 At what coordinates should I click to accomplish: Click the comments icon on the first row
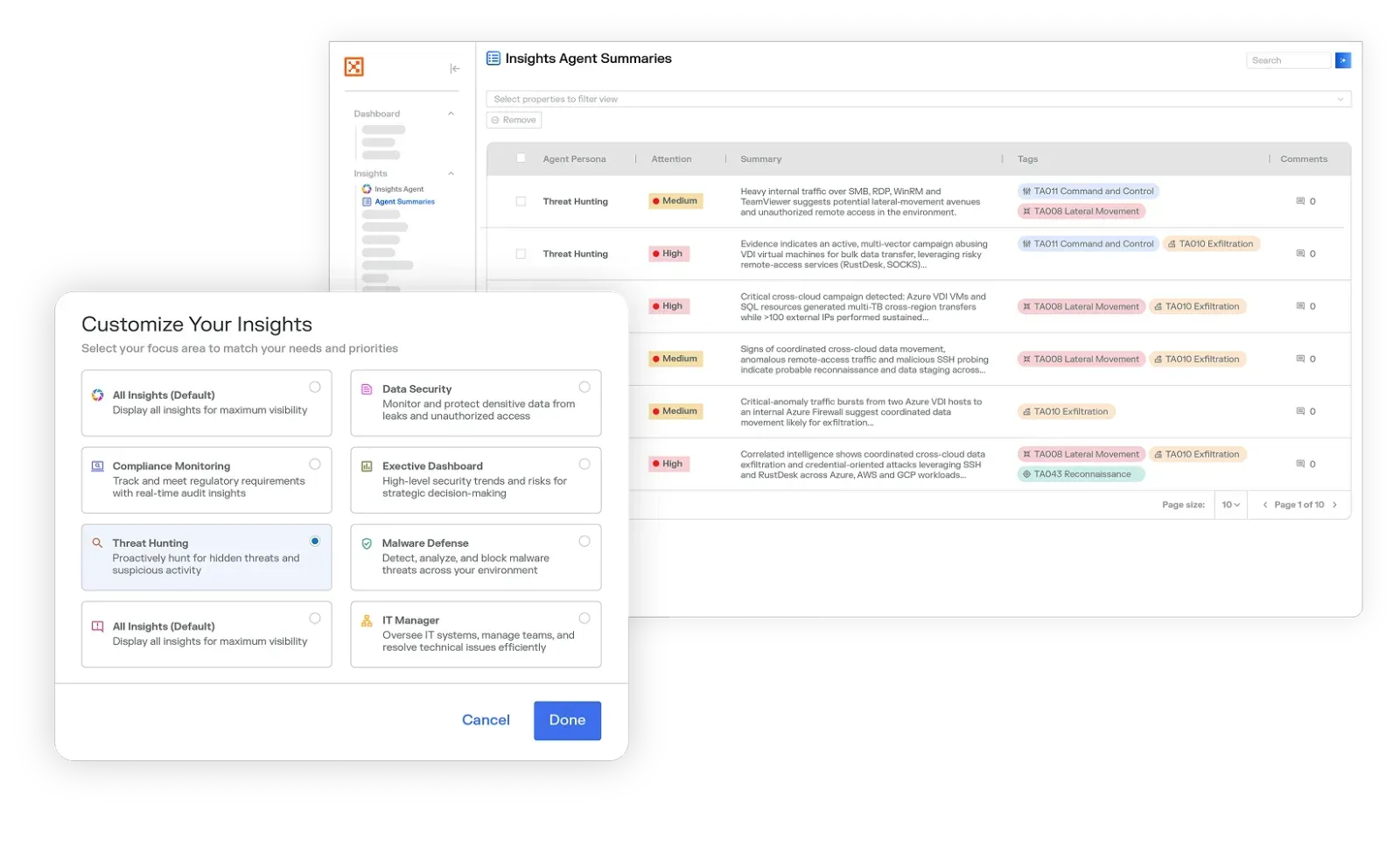[1303, 200]
